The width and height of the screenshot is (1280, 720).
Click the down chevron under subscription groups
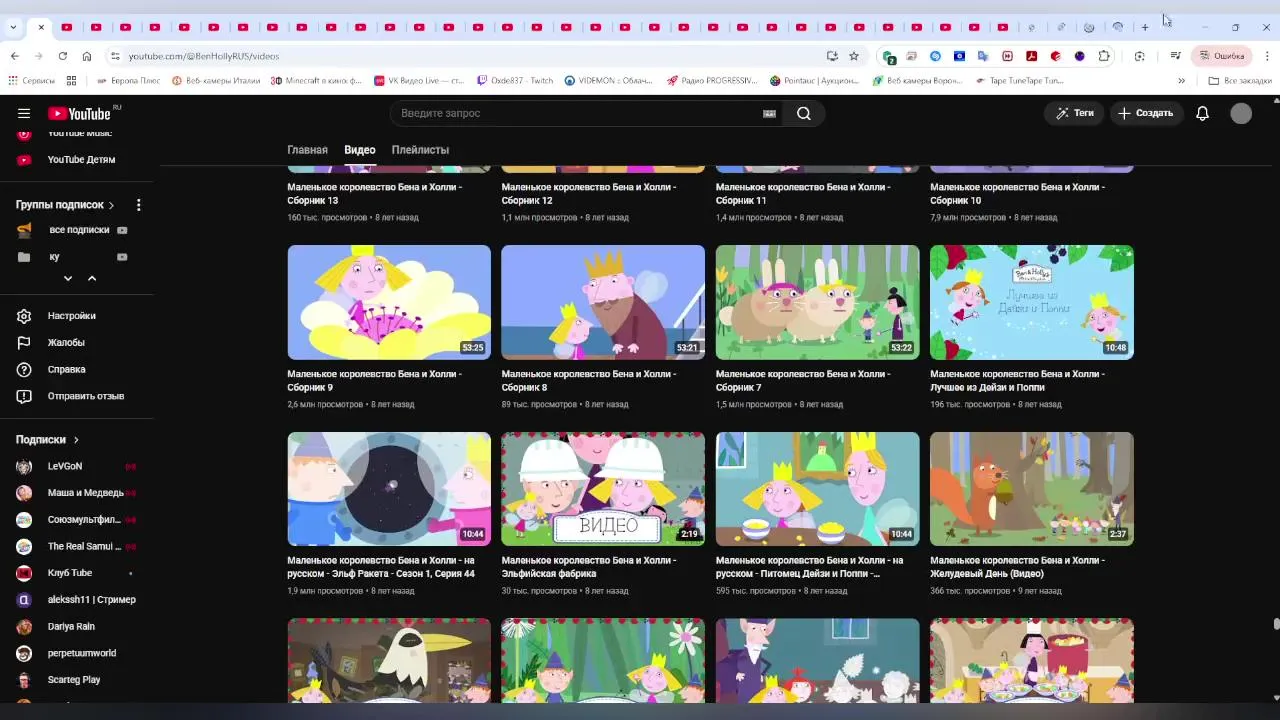pyautogui.click(x=68, y=278)
